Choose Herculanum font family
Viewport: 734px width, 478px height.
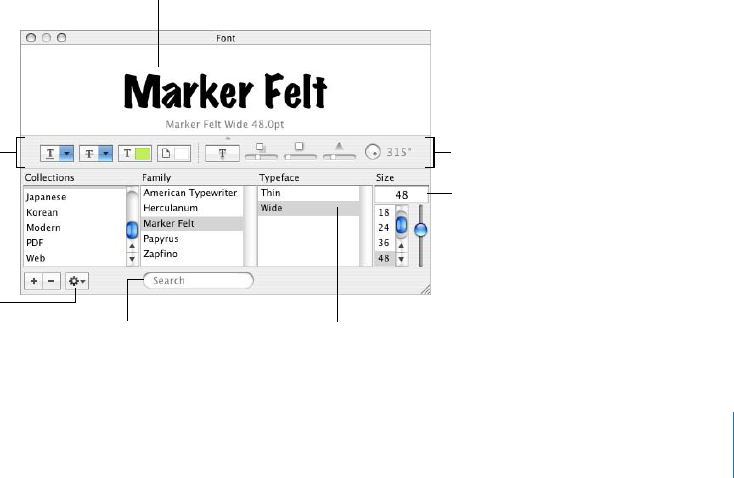point(192,208)
